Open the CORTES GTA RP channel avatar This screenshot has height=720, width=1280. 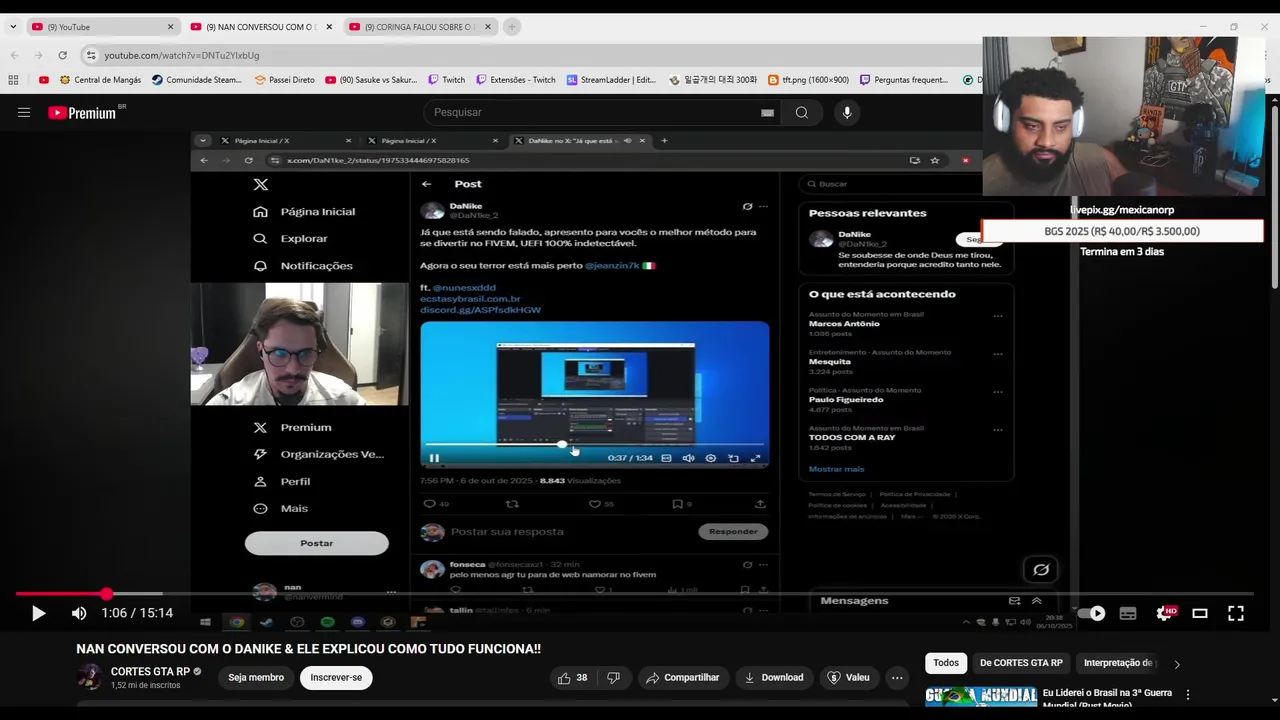click(x=90, y=677)
